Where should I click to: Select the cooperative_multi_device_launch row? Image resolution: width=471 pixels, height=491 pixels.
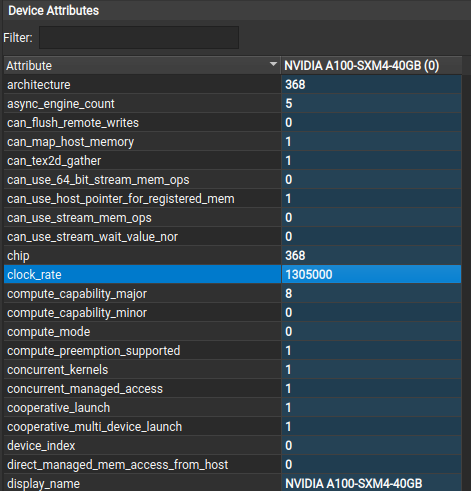233,427
